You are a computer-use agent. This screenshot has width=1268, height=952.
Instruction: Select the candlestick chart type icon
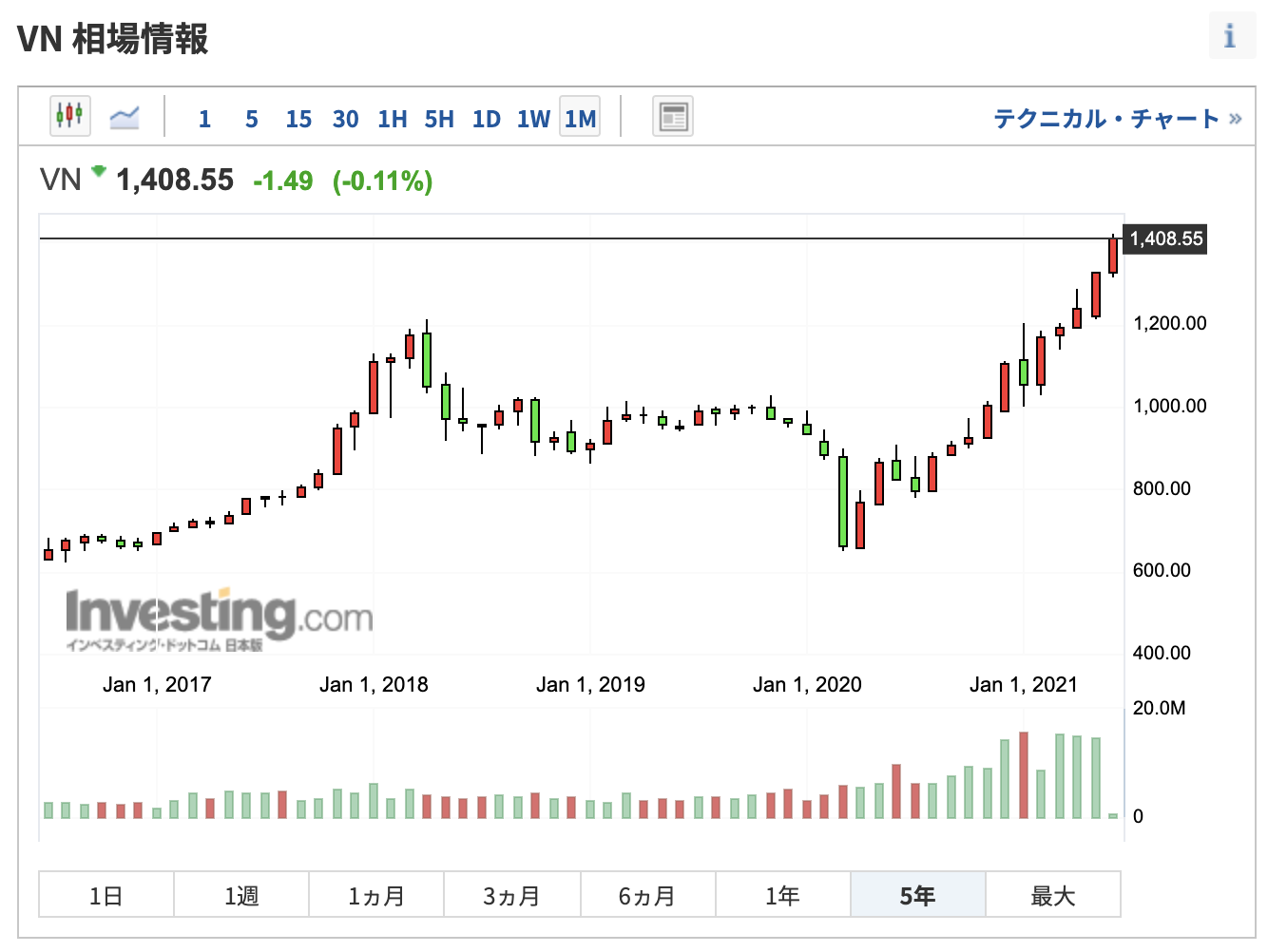pyautogui.click(x=69, y=116)
